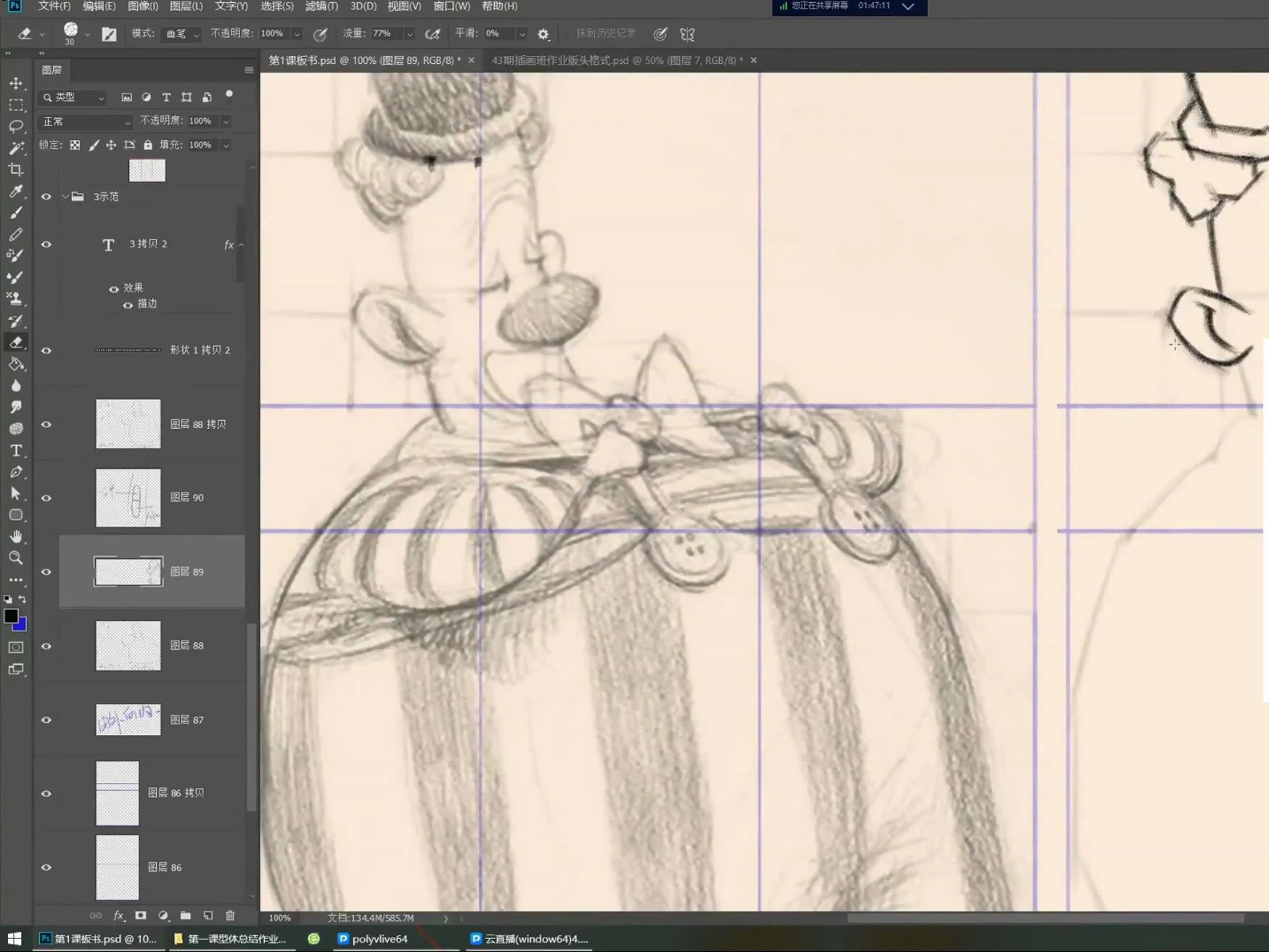The image size is (1269, 952).
Task: Hide layer 图层 89
Action: (x=46, y=572)
